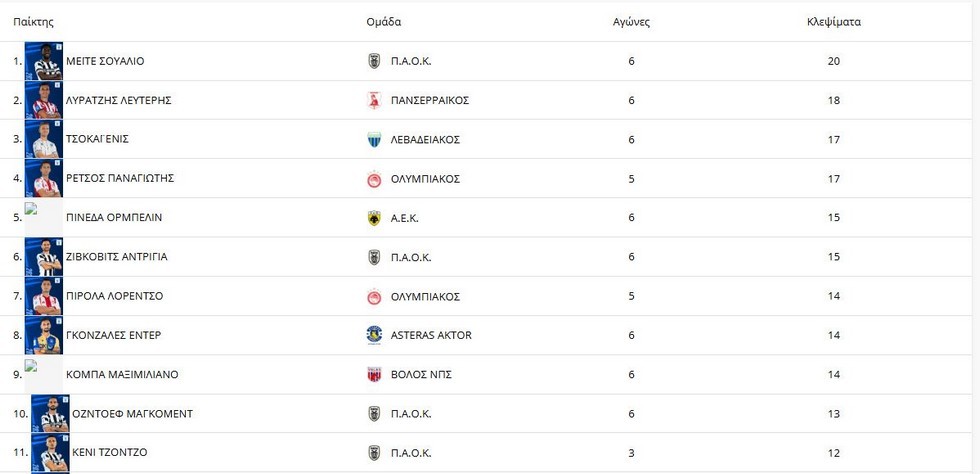Click the Πανσερραϊκός team logo
980x474 pixels.
tap(374, 100)
